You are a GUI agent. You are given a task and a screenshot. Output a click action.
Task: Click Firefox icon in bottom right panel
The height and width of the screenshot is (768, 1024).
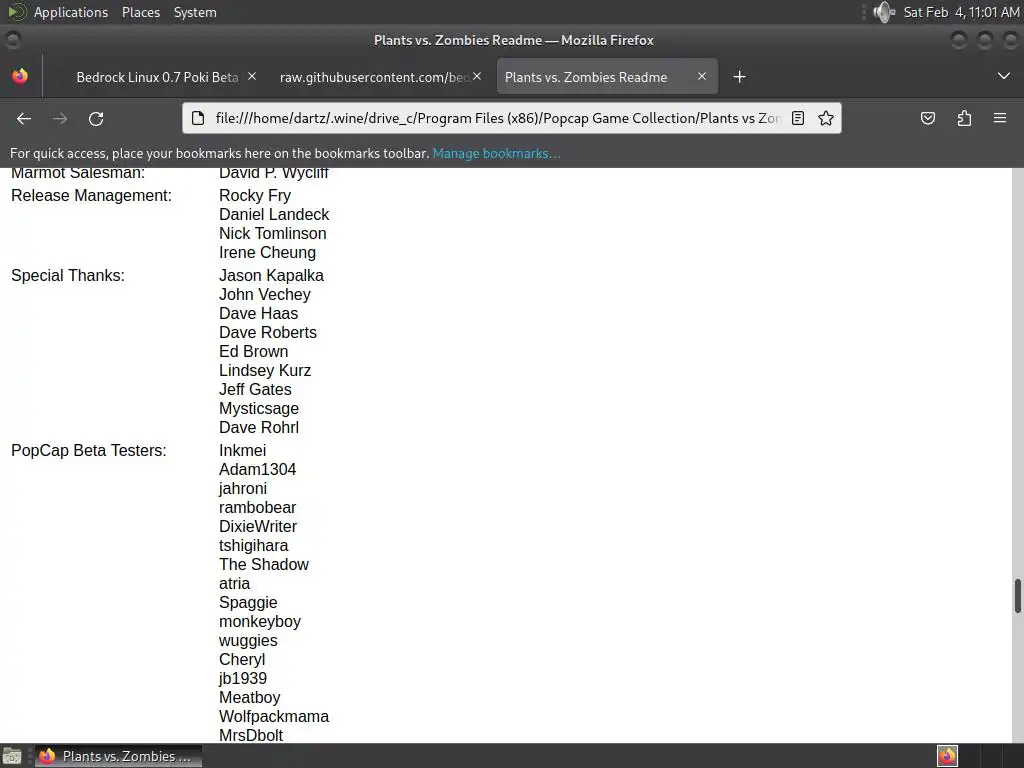[x=947, y=756]
